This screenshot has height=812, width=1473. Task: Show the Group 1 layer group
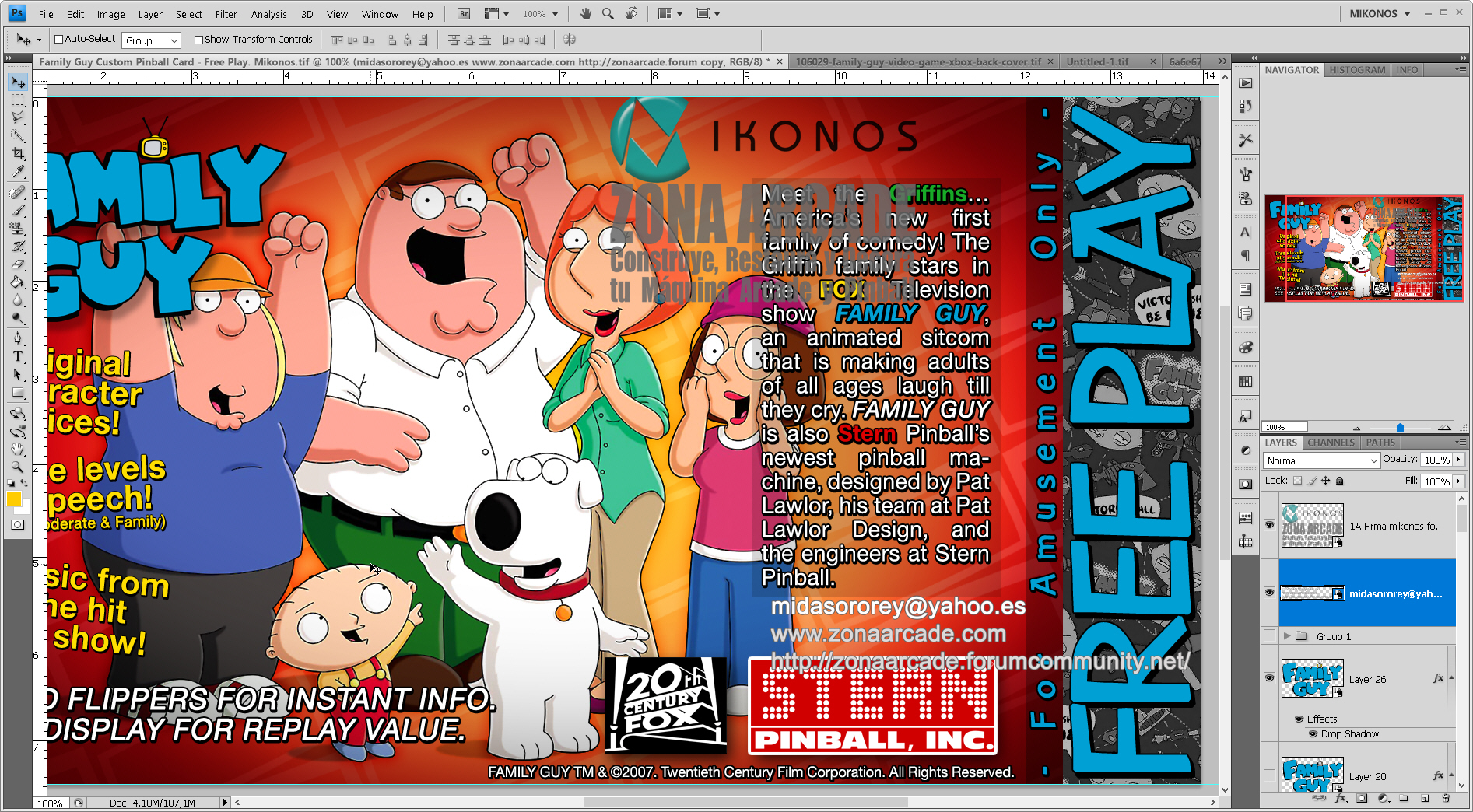[1269, 636]
